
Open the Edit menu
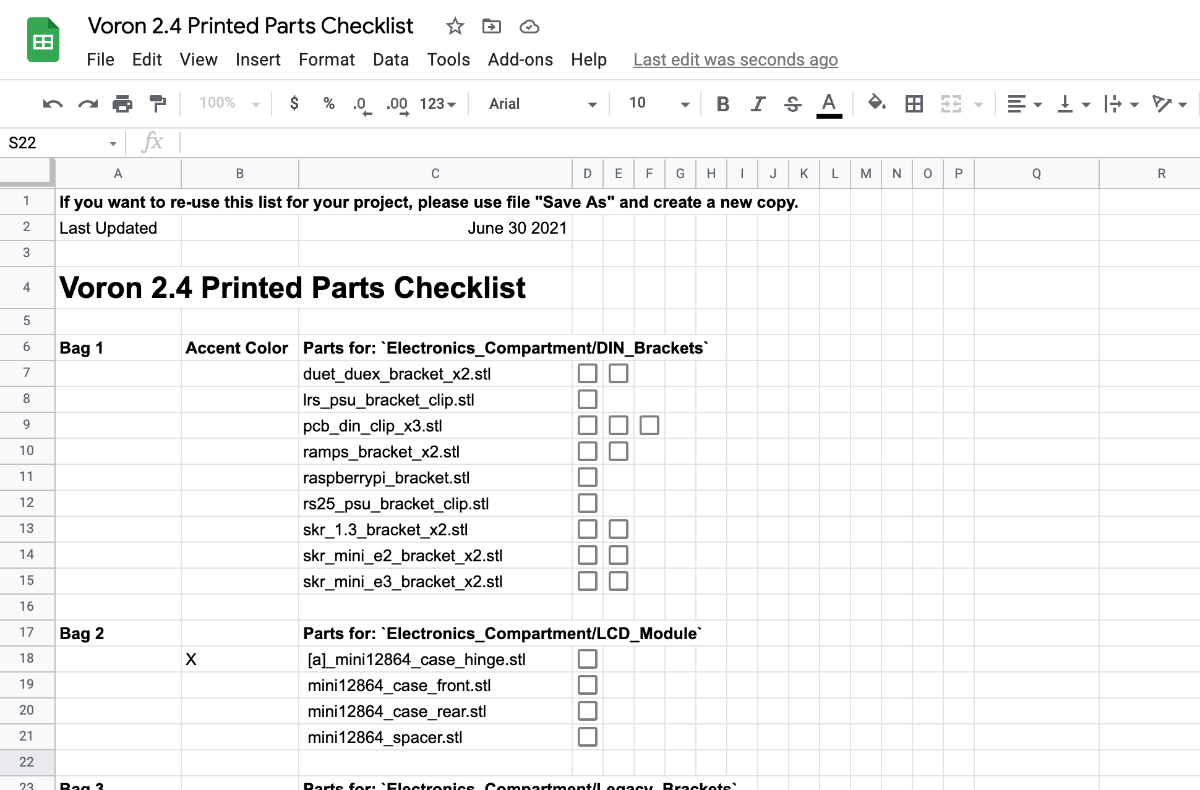[147, 60]
